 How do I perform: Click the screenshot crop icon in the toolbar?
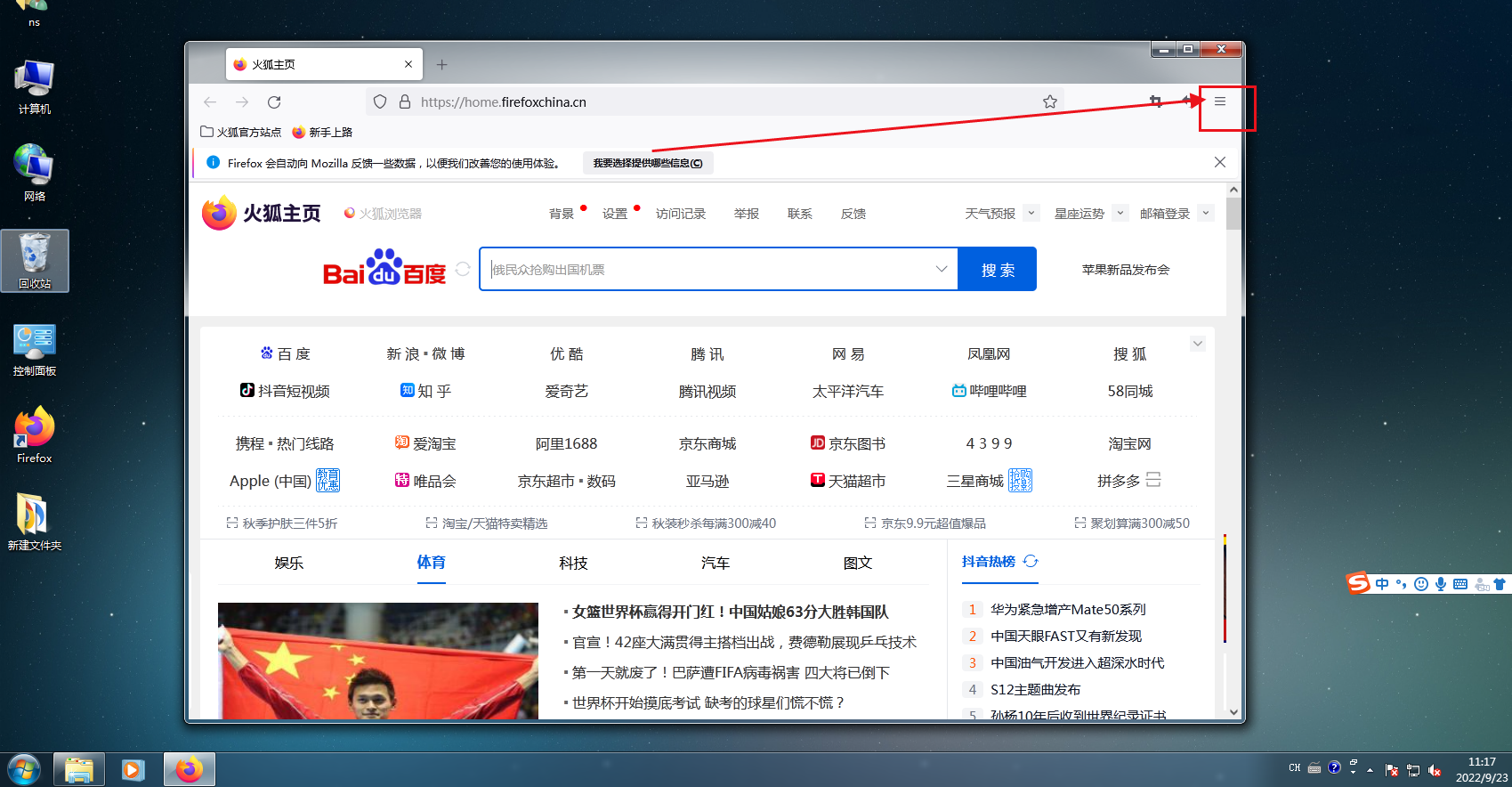(1155, 101)
